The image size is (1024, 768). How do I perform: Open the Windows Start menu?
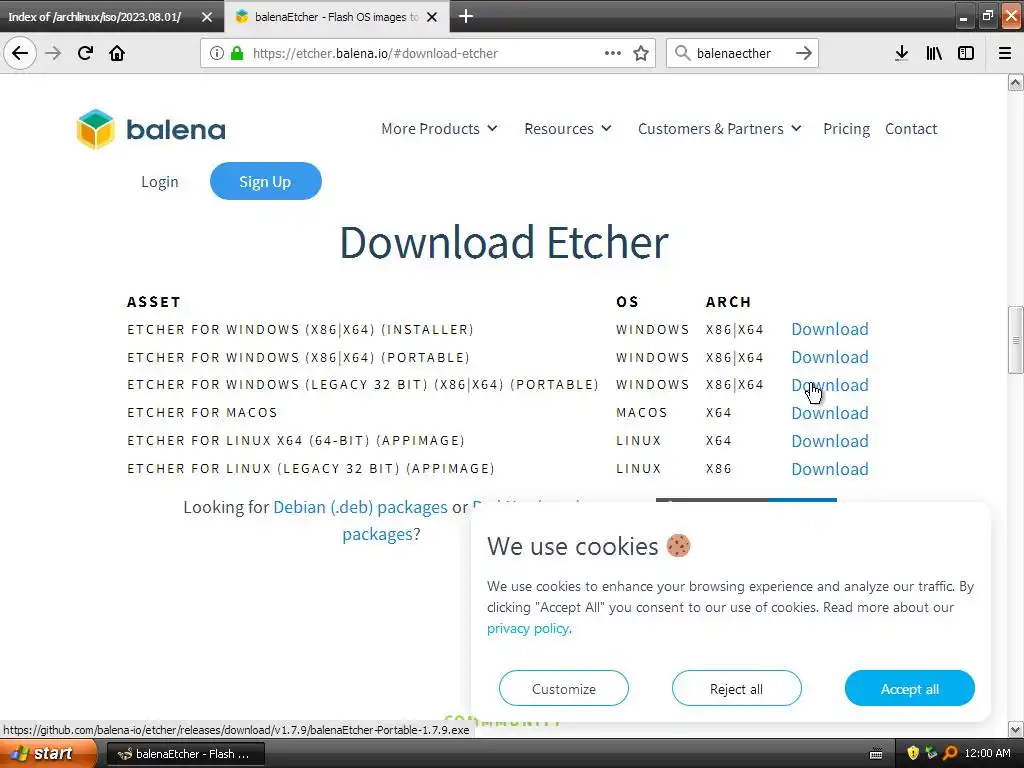click(x=48, y=754)
